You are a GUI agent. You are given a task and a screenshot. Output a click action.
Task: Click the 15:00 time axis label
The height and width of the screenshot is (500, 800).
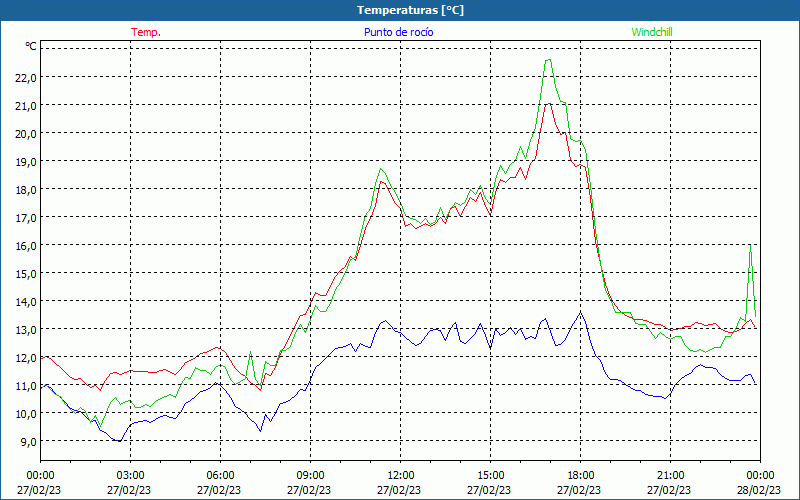pyautogui.click(x=490, y=476)
